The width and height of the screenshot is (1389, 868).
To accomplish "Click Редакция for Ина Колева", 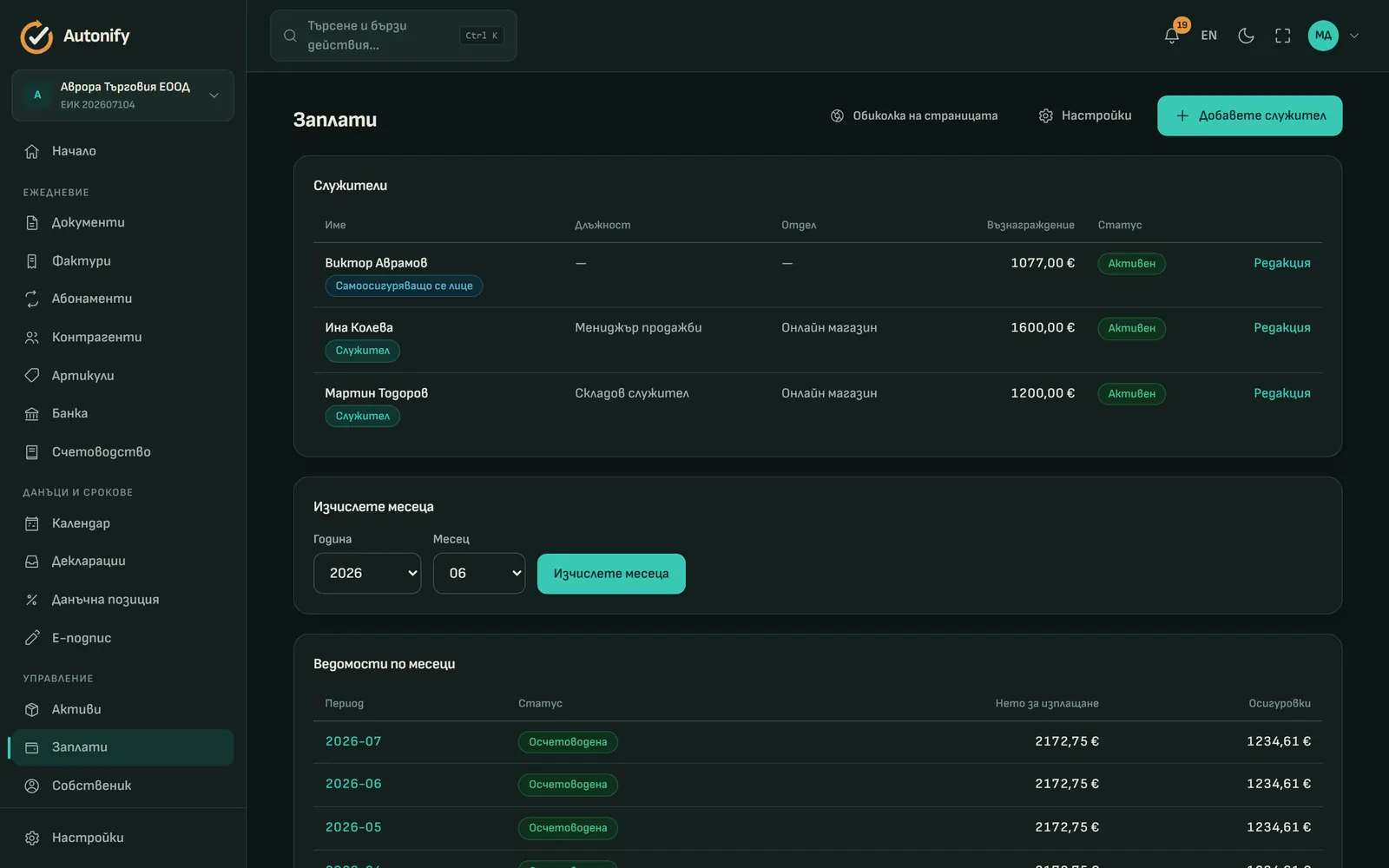I will pos(1281,328).
